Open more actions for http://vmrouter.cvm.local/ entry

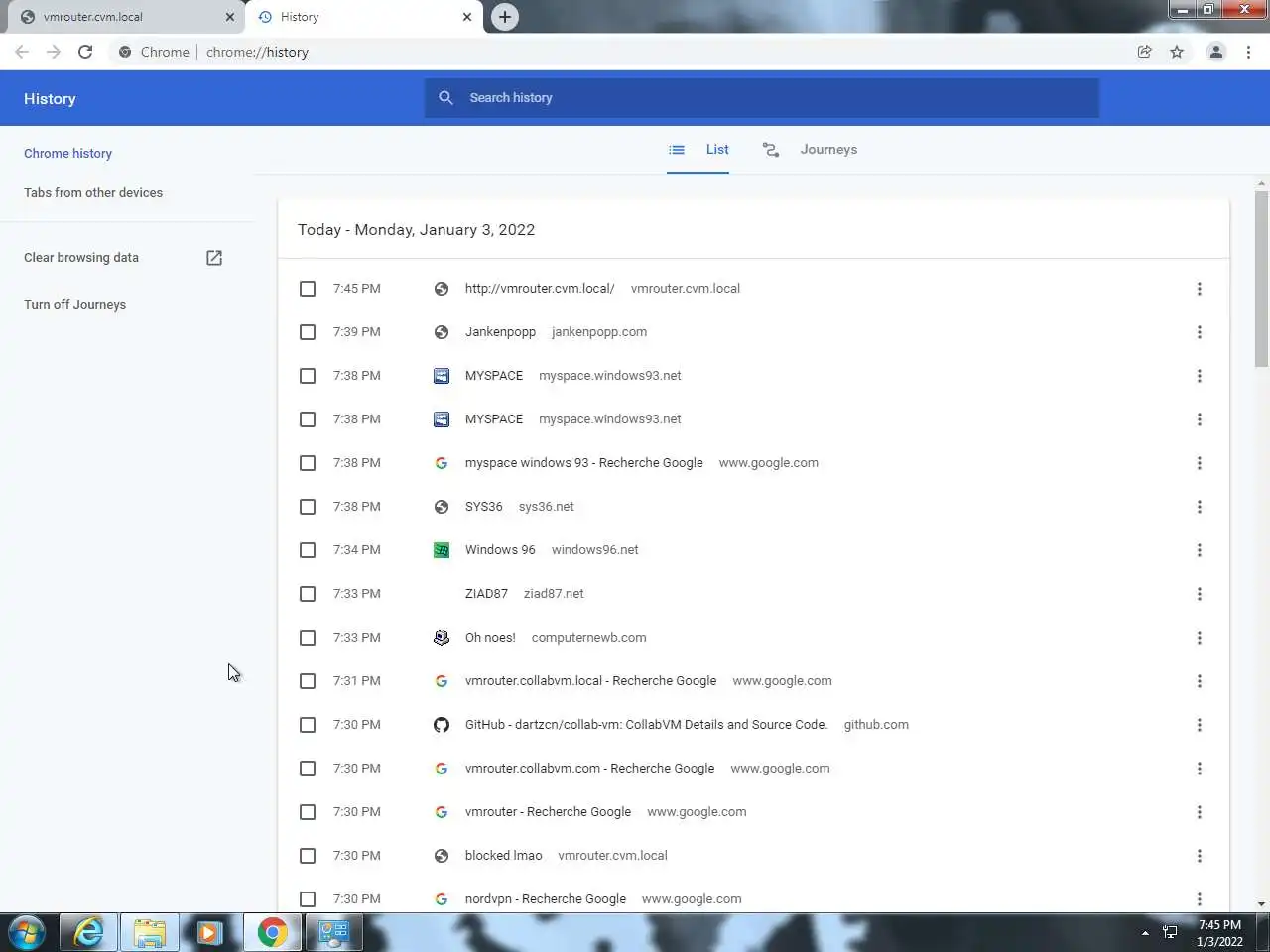(x=1199, y=289)
